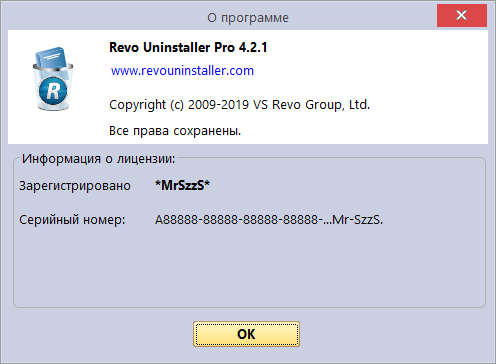Close the О программе dialog
The width and height of the screenshot is (496, 364).
point(462,15)
